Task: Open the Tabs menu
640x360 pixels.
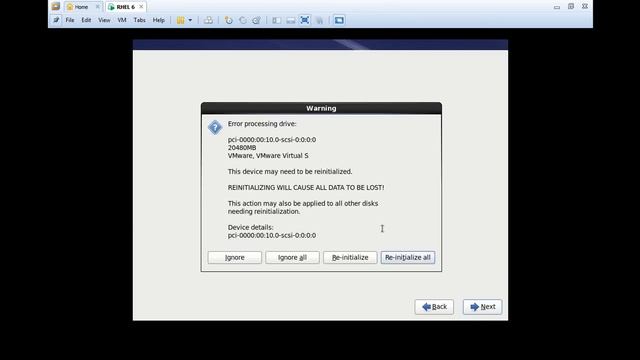Action: (140, 20)
